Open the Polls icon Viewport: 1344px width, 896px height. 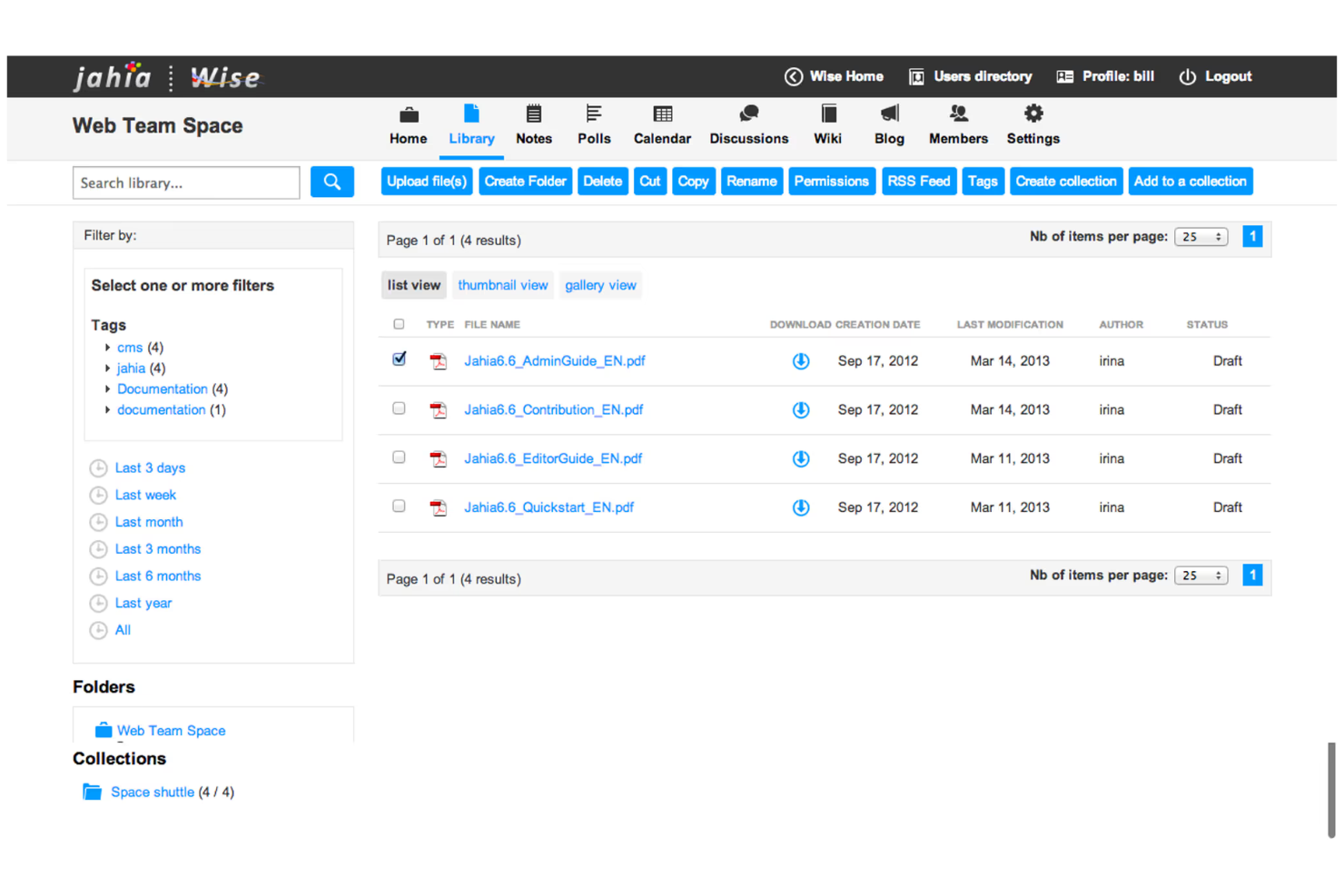(594, 113)
